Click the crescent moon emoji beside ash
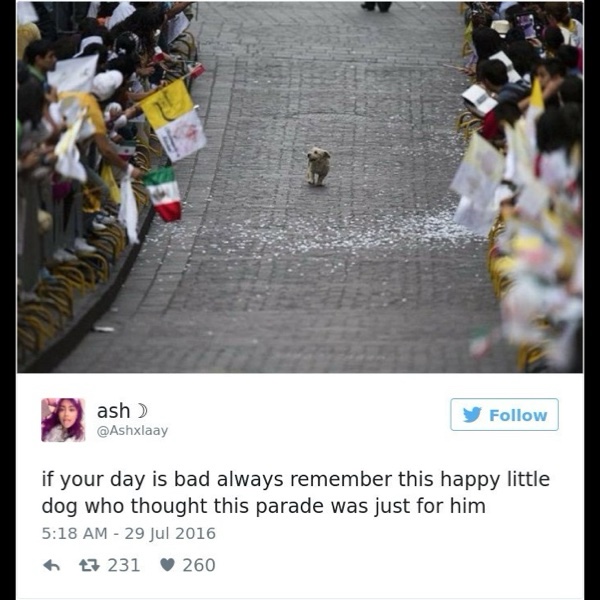Viewport: 600px width, 600px height. [142, 411]
